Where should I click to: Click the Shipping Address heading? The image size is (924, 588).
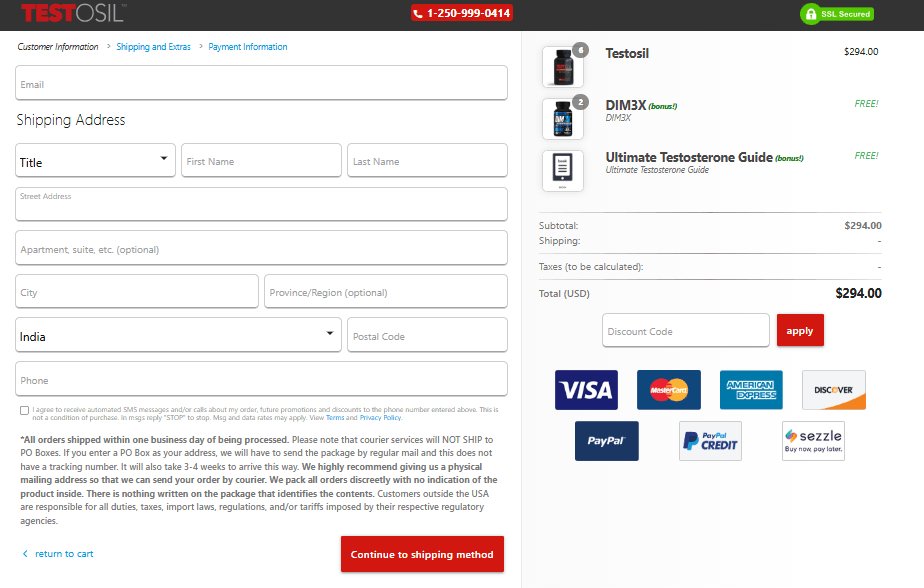pyautogui.click(x=71, y=120)
